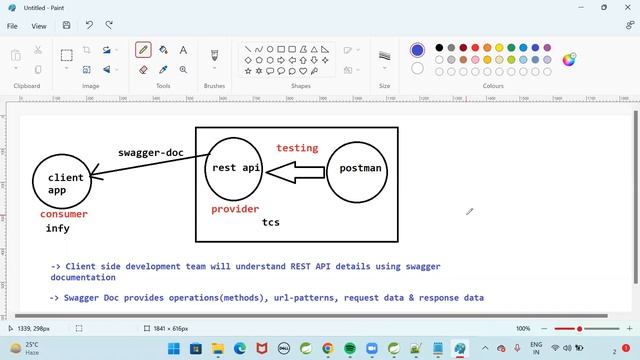This screenshot has height=360, width=640.
Task: Open Microsoft Edge from taskbar
Action: [240, 349]
